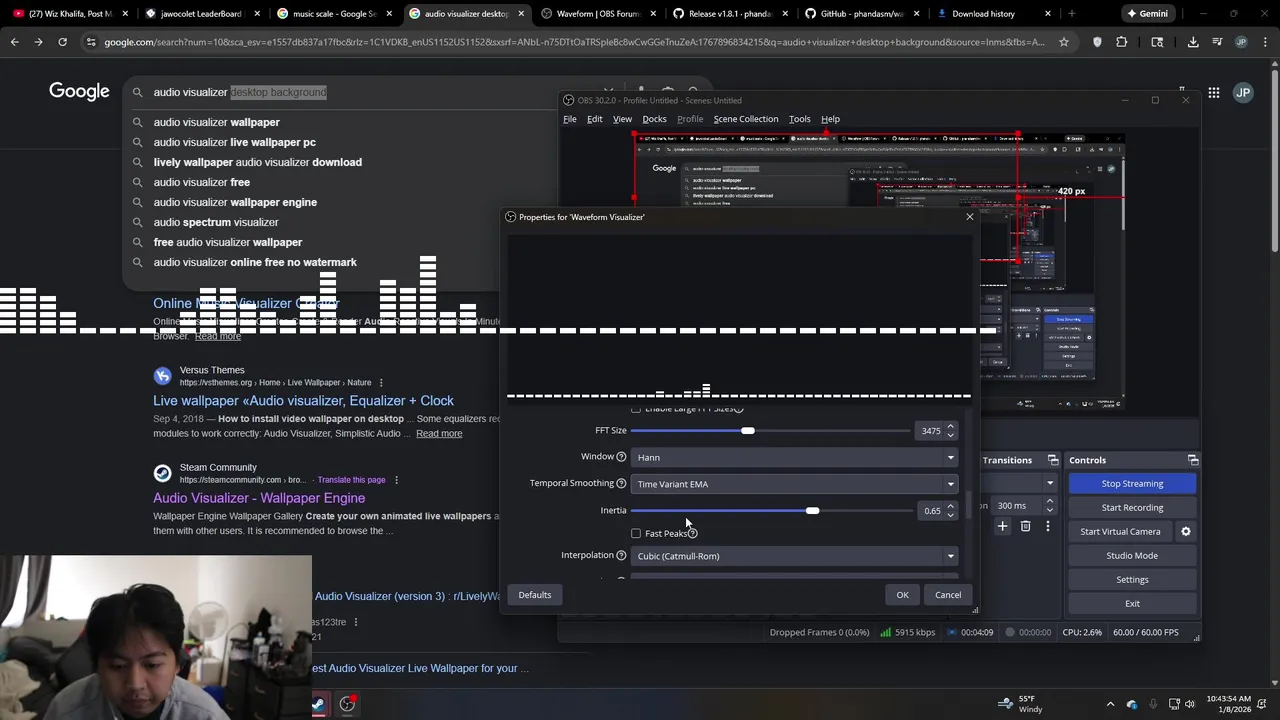Undock the Transitions panel
This screenshot has width=1280, height=720.
[1053, 460]
